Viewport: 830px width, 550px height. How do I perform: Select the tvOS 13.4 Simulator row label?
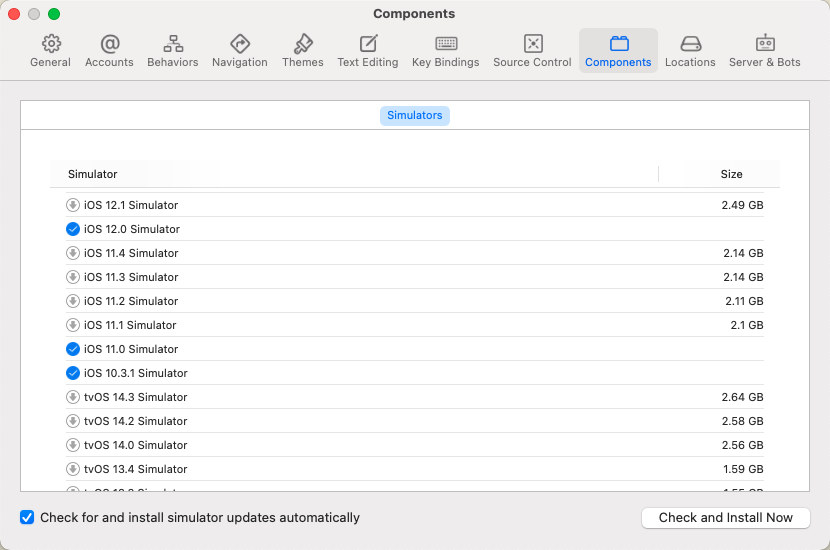coord(136,469)
